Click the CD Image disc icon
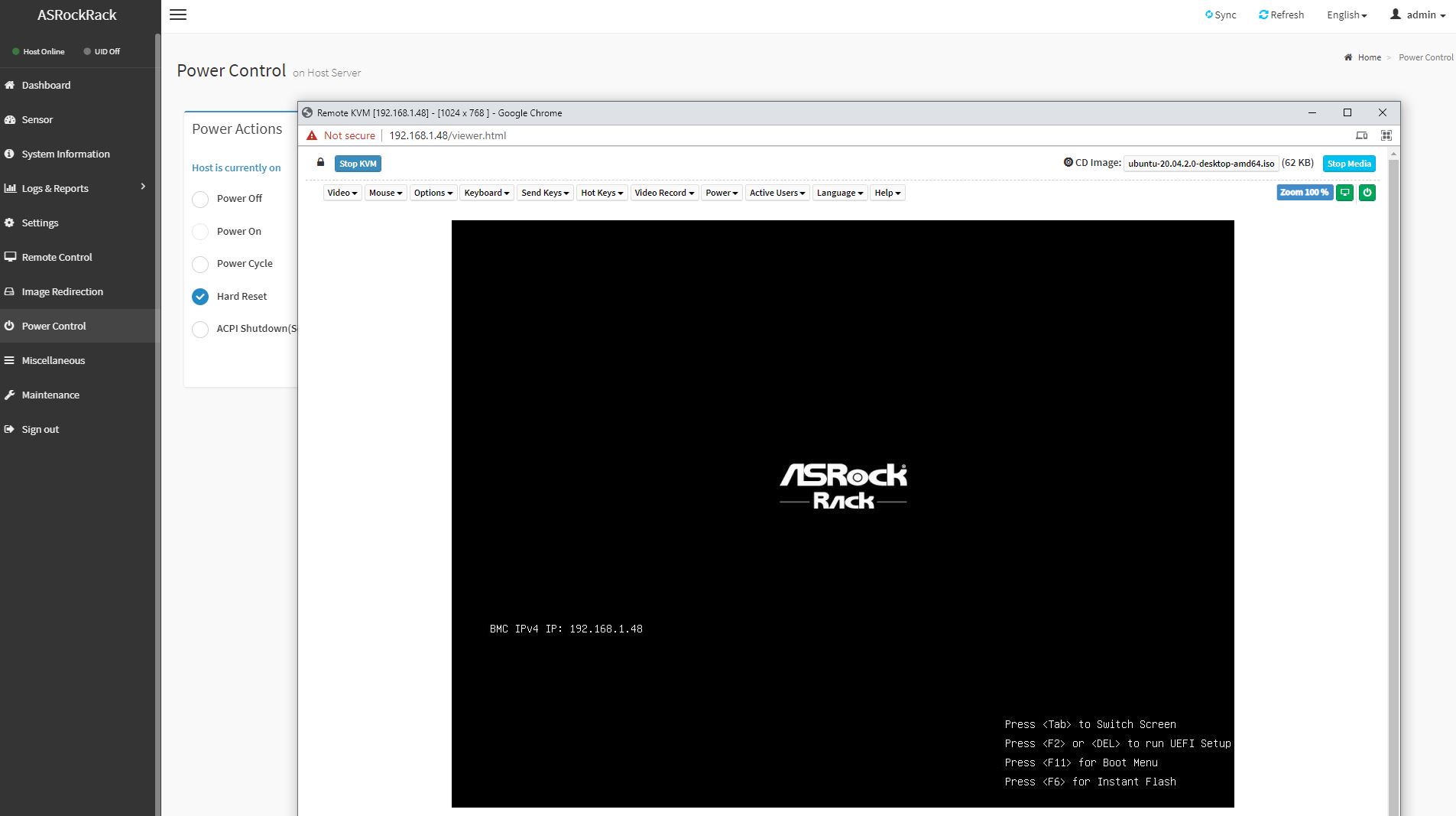Screen dimensions: 1456x816 click(x=1068, y=162)
